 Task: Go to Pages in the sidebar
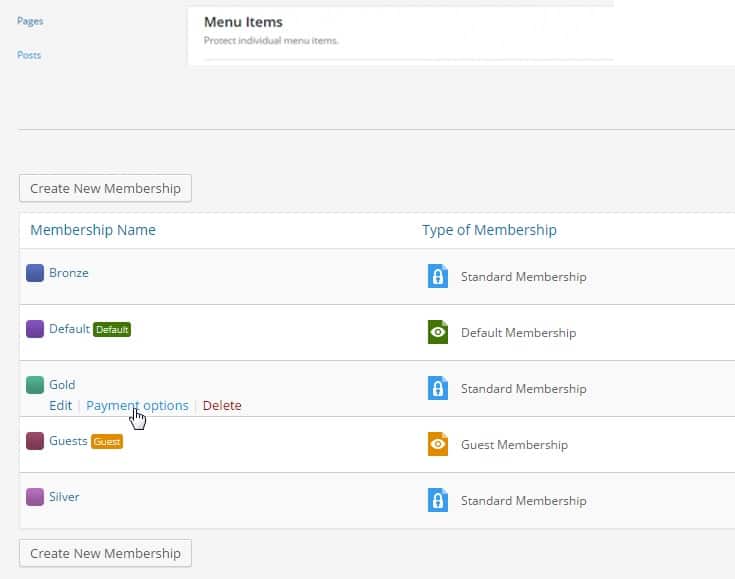click(30, 21)
